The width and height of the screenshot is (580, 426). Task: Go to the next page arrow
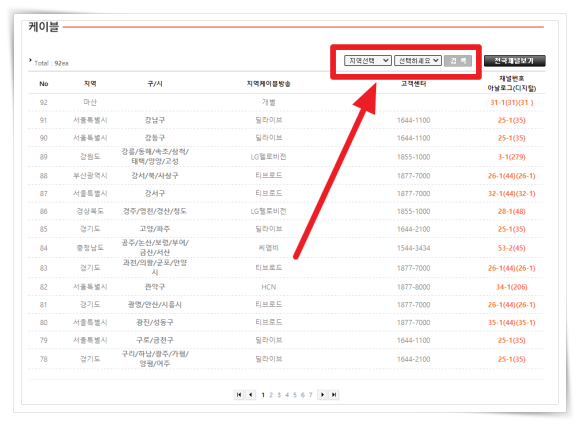coord(322,395)
